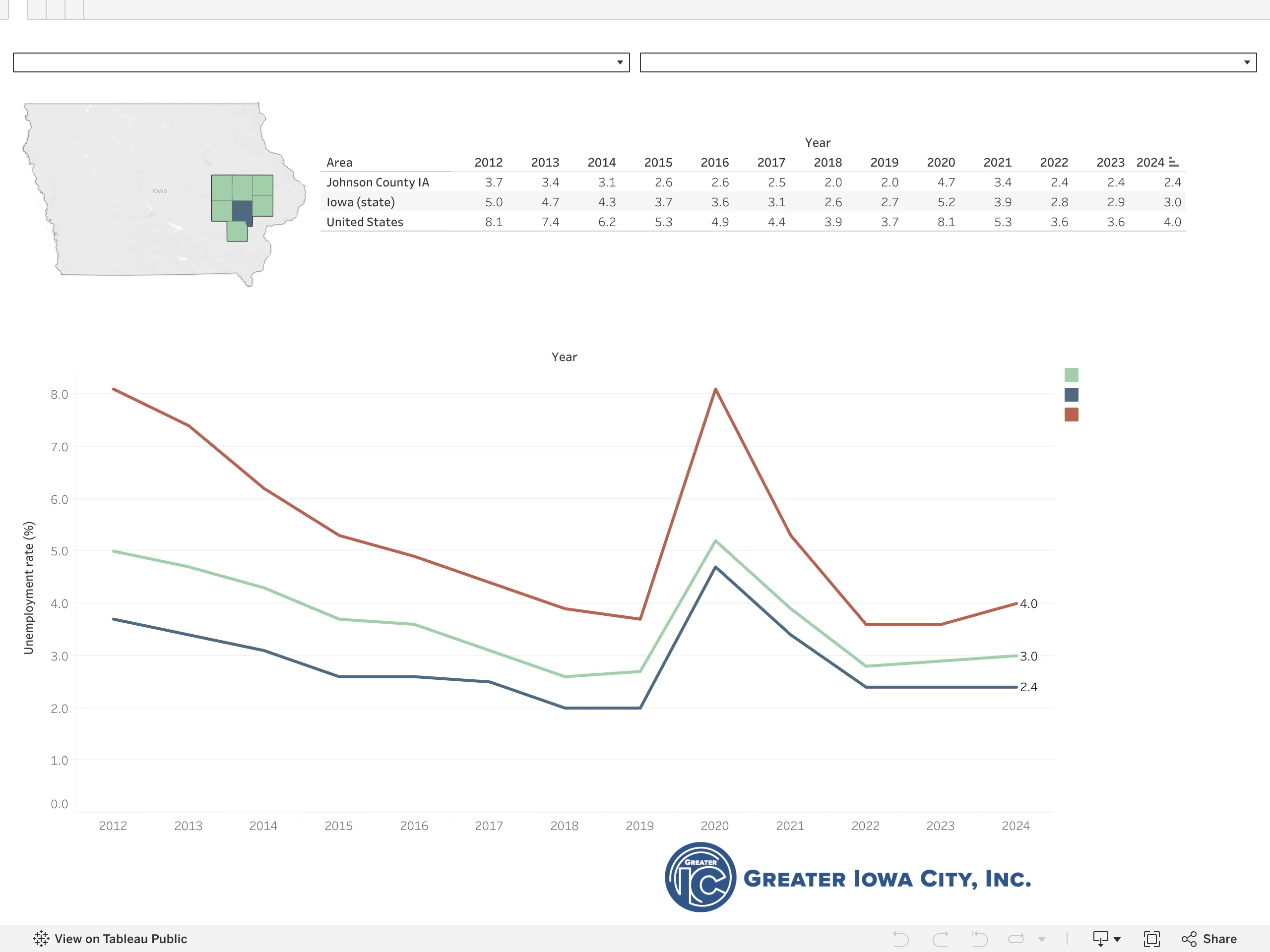Image resolution: width=1270 pixels, height=952 pixels.
Task: Click the Share network icon
Action: click(x=1189, y=939)
